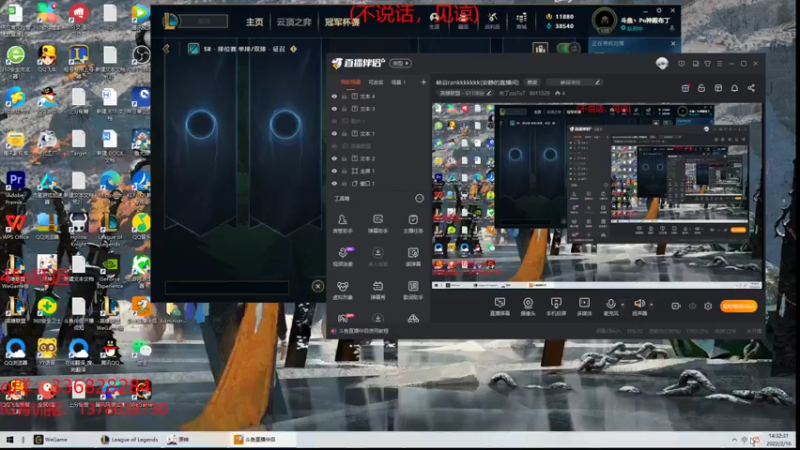The image size is (800, 450).
Task: Select the first scene tab (orange underlined)
Action: (x=351, y=82)
